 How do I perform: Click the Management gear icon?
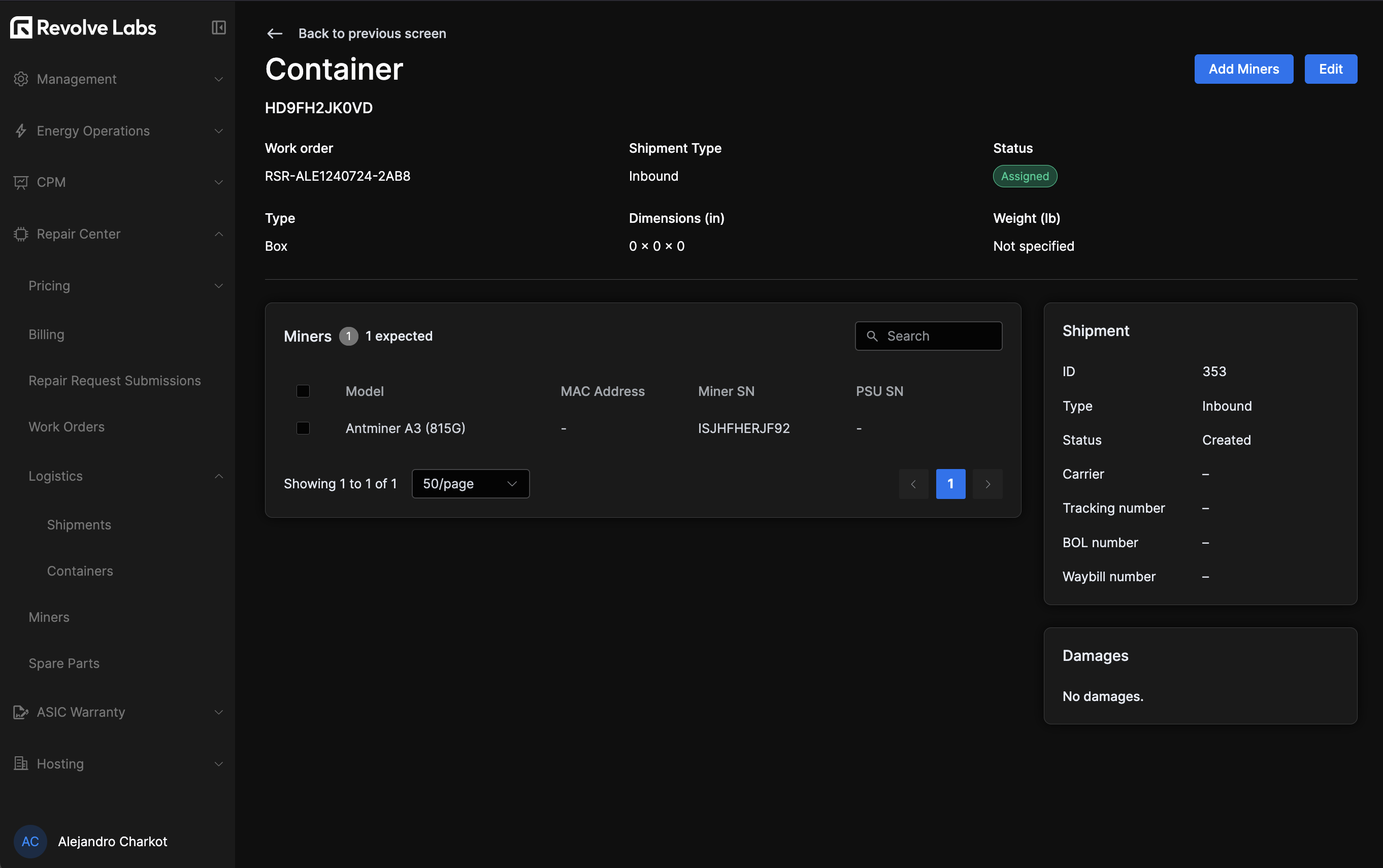point(21,79)
